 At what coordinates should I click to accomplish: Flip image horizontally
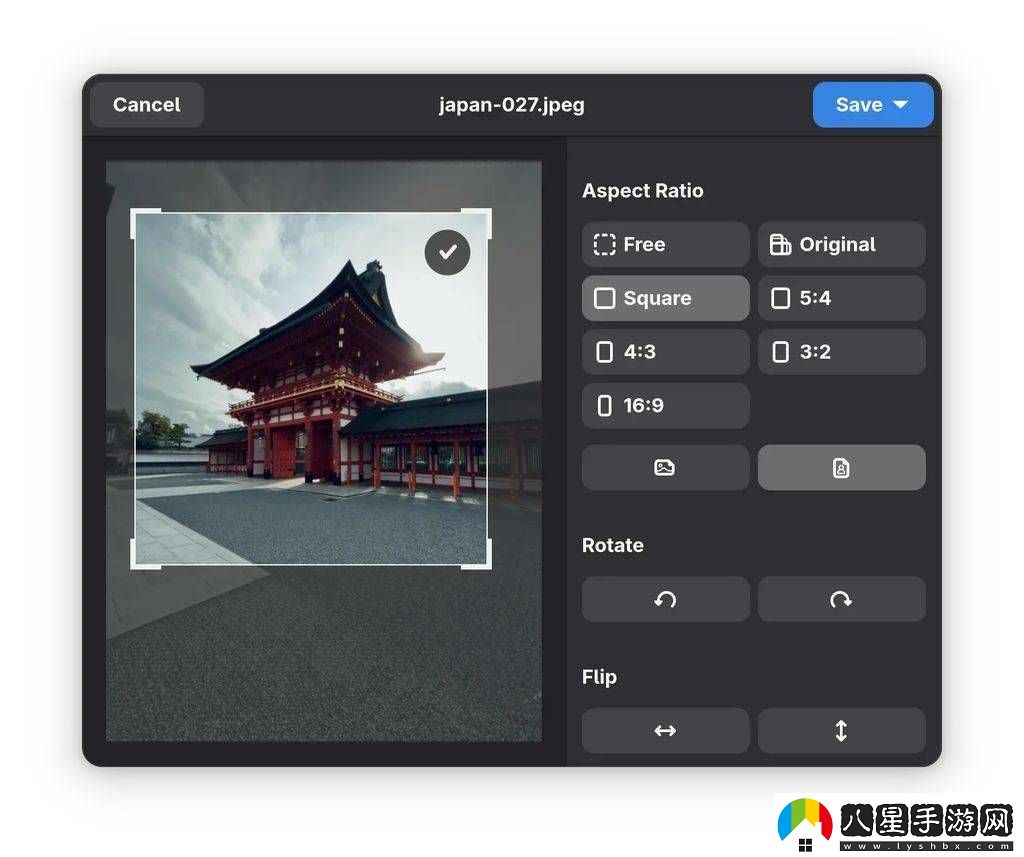665,730
